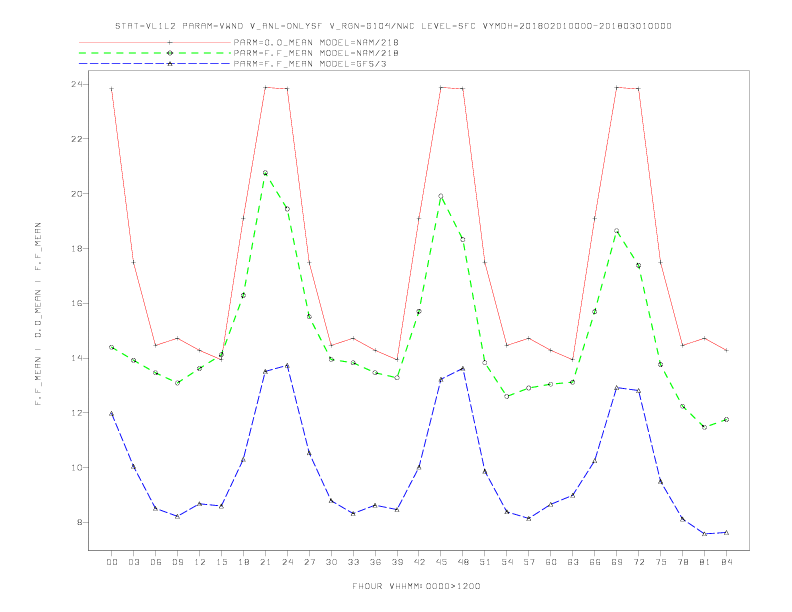Click the x-axis tick label 45
The image size is (792, 612).
pyautogui.click(x=441, y=562)
